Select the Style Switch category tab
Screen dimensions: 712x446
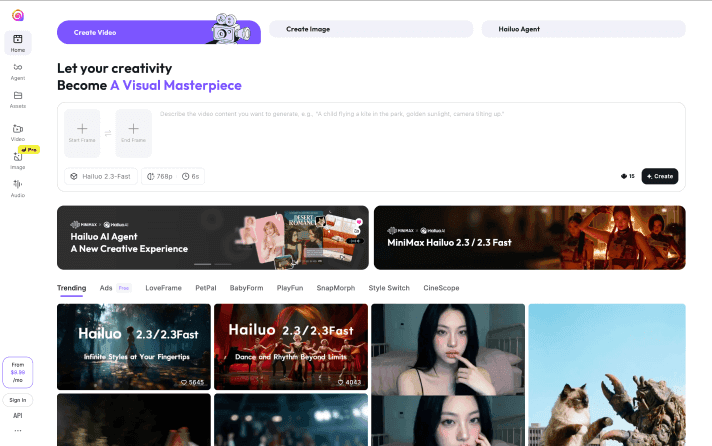click(x=389, y=288)
